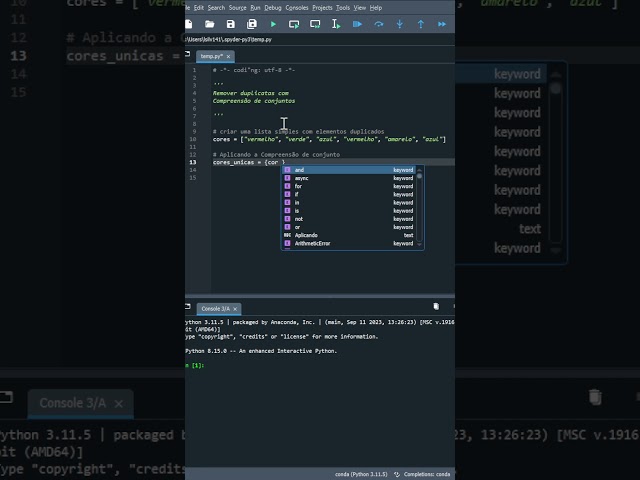Viewport: 640px width, 480px height.
Task: Choose 'is' keyword from autocomplete list
Action: pos(349,211)
